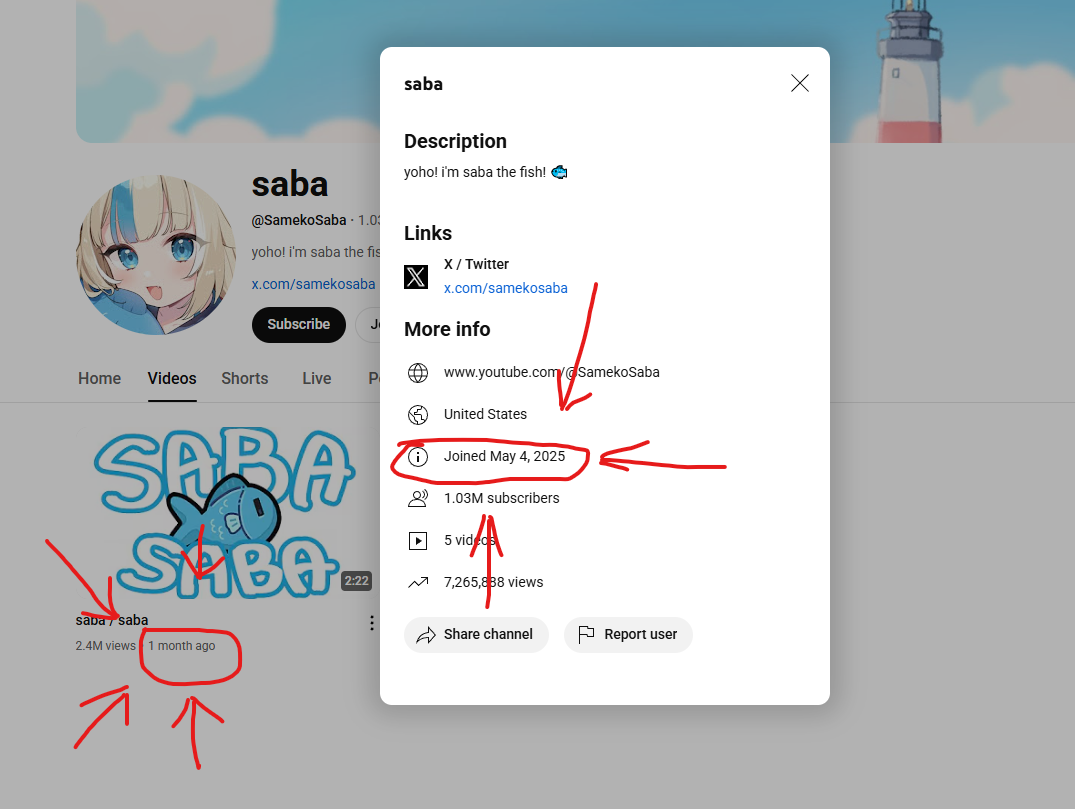The image size is (1075, 809).
Task: Click the info icon beside Joined date
Action: tap(418, 457)
